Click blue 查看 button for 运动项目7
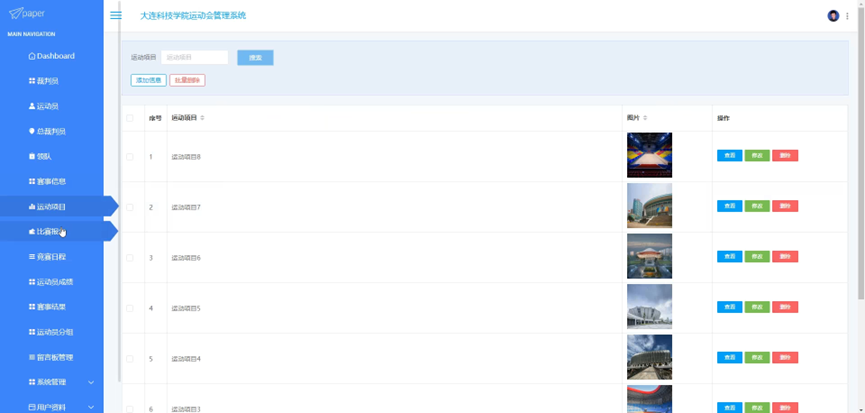 click(729, 206)
